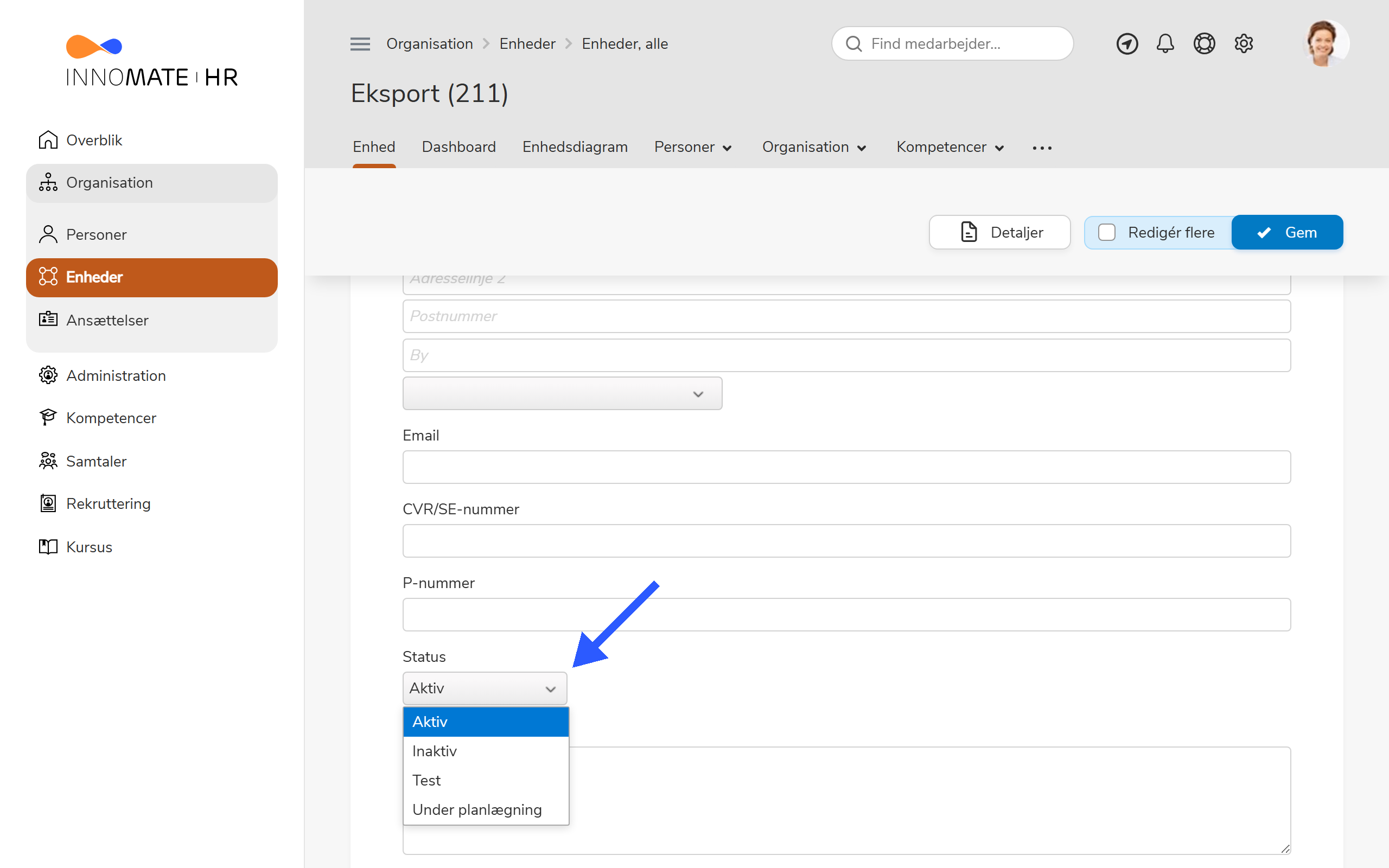Open the user profile avatar
The height and width of the screenshot is (868, 1389).
[1324, 43]
